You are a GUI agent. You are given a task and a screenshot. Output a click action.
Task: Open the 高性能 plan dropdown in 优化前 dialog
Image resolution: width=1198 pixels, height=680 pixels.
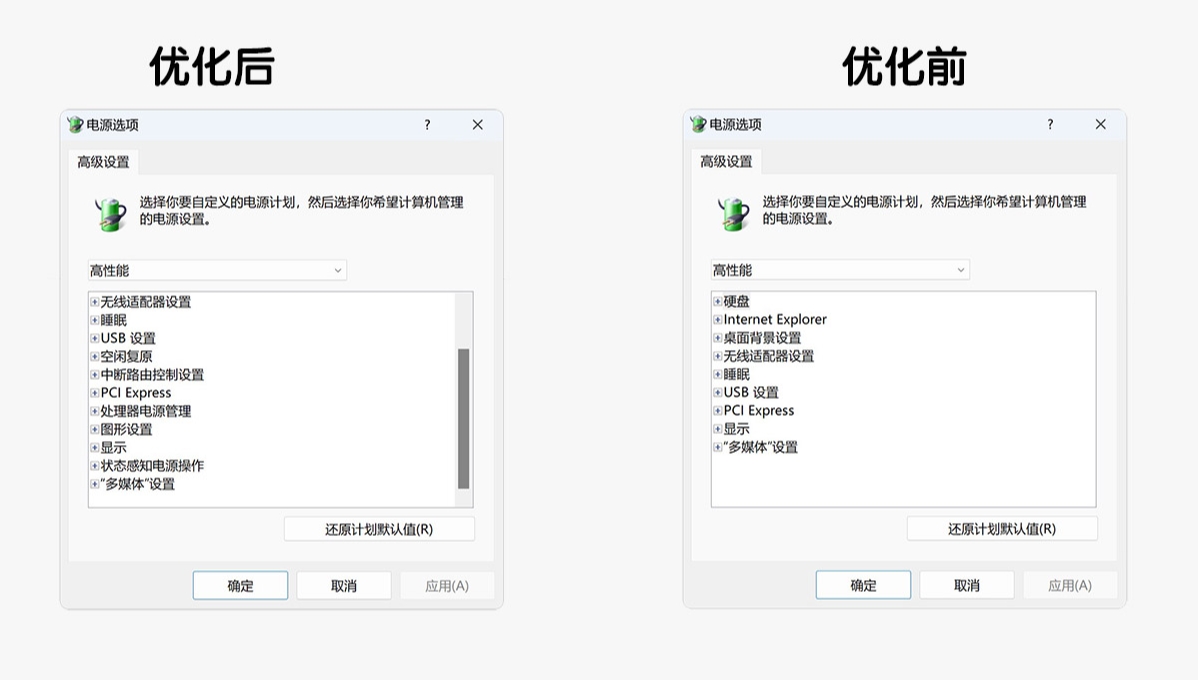[840, 271]
